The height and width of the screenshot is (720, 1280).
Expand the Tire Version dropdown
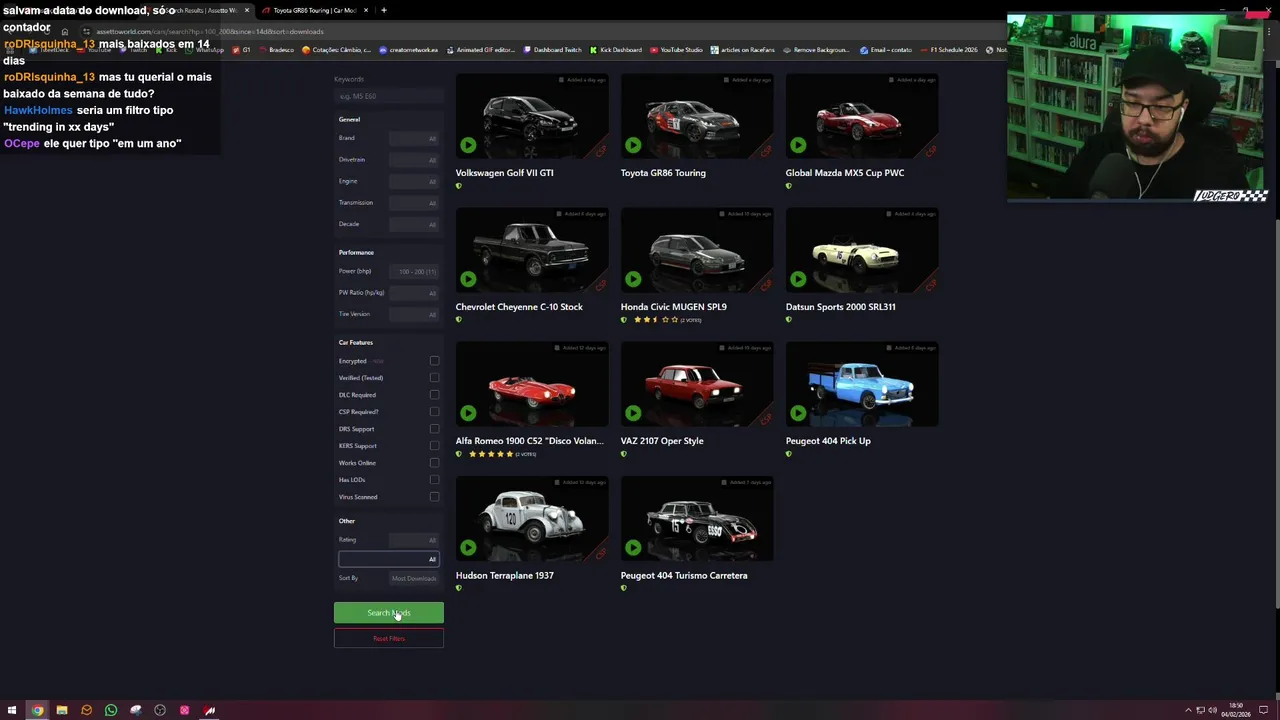click(414, 314)
